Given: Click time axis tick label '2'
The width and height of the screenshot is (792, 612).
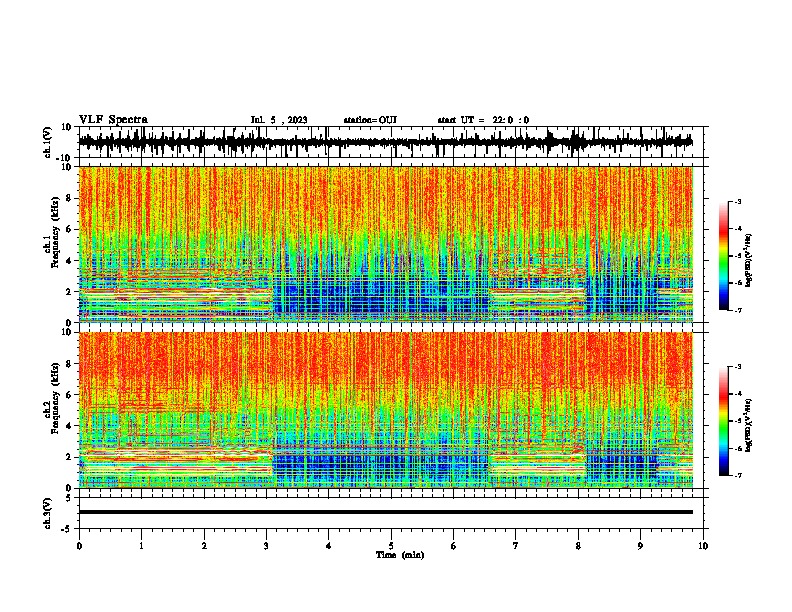Looking at the screenshot, I should coord(204,546).
